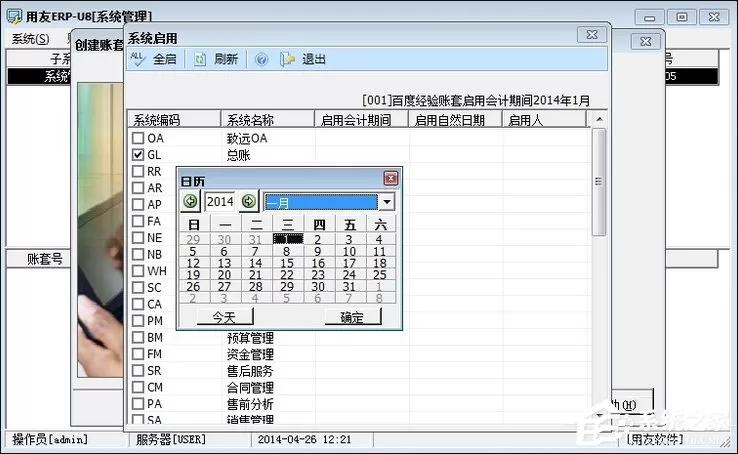This screenshot has width=738, height=454.
Task: Enable the FM 资金管理 checkbox
Action: point(138,354)
